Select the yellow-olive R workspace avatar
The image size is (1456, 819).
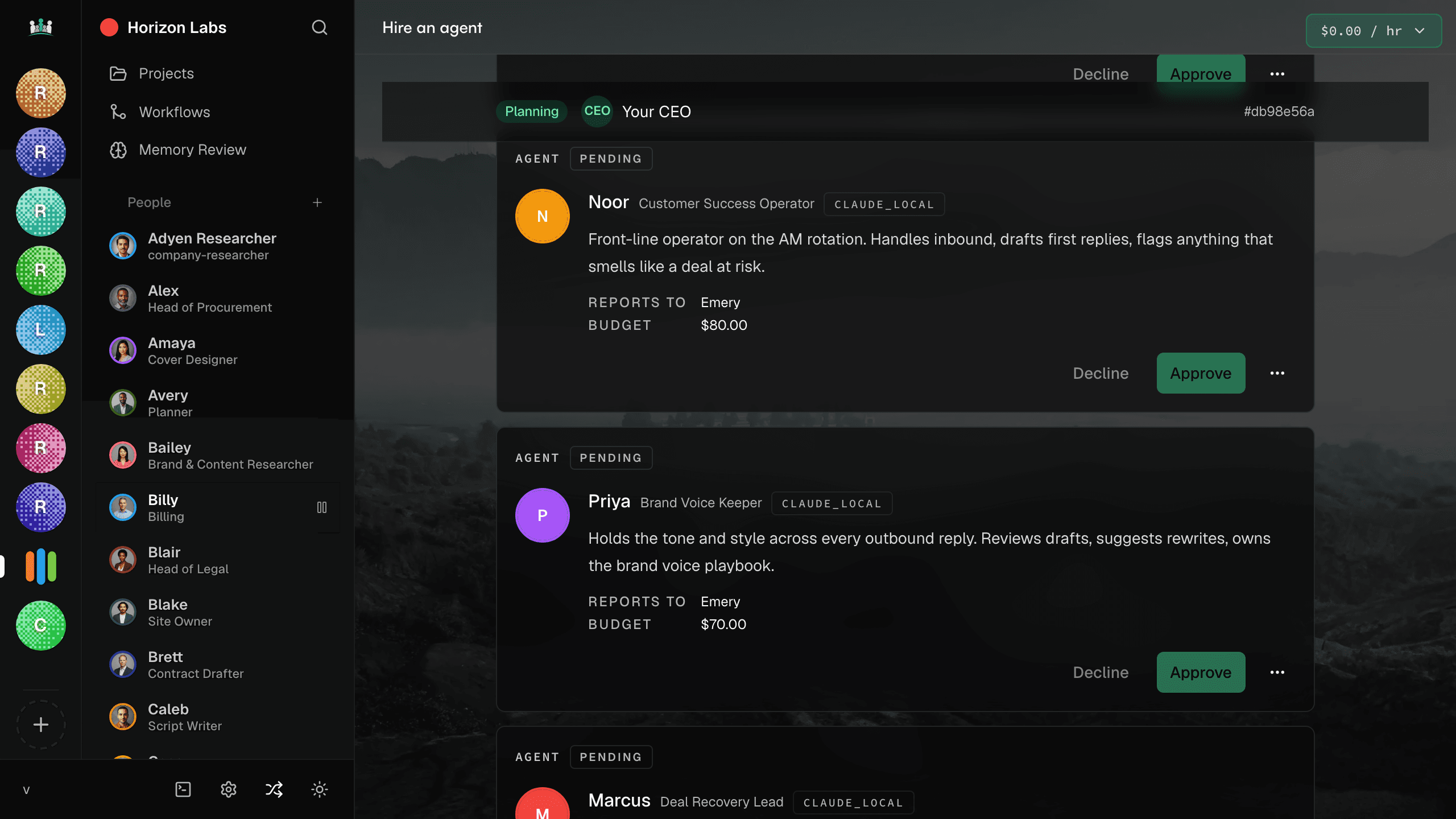coord(40,389)
